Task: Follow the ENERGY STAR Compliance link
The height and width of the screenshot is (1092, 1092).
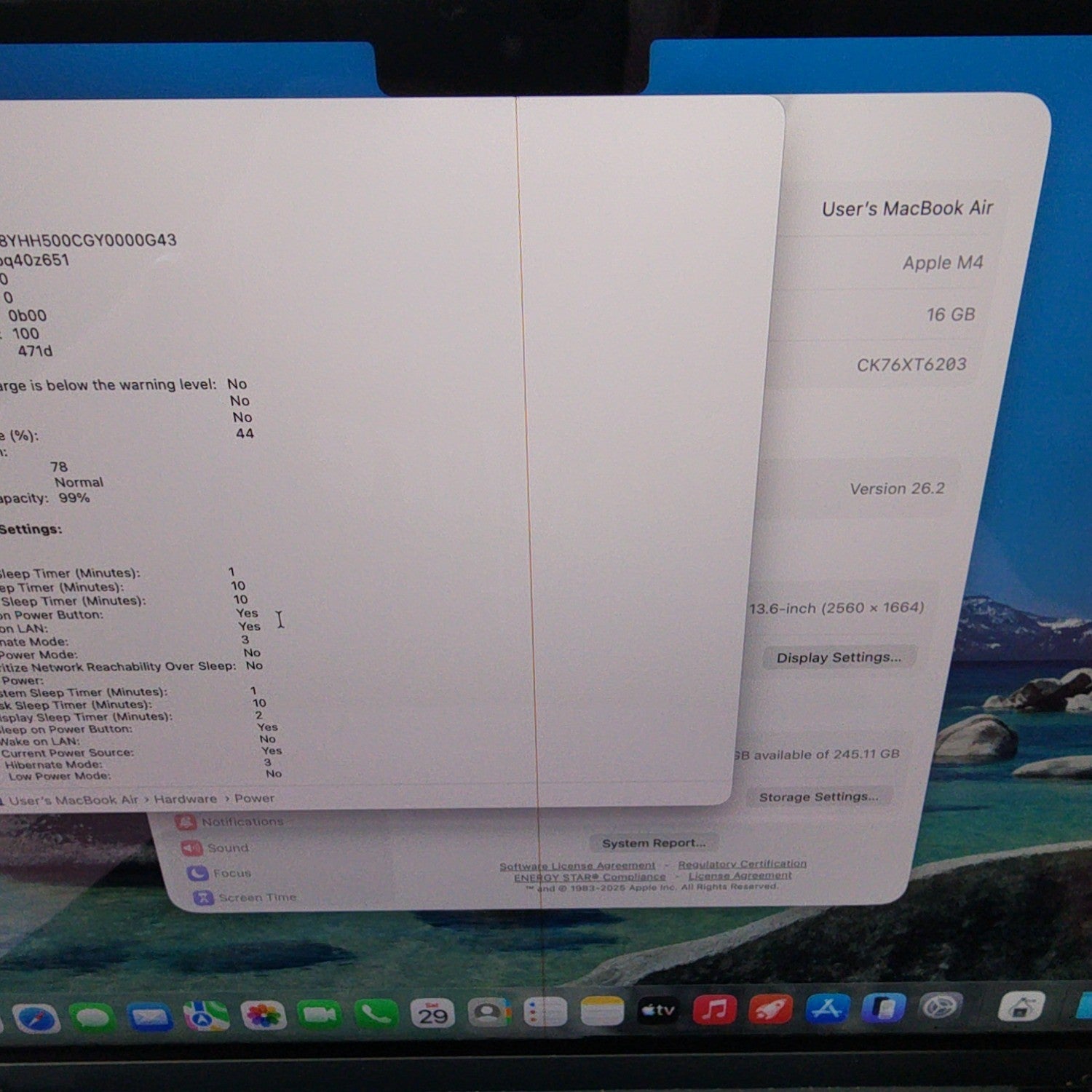Action: (590, 877)
